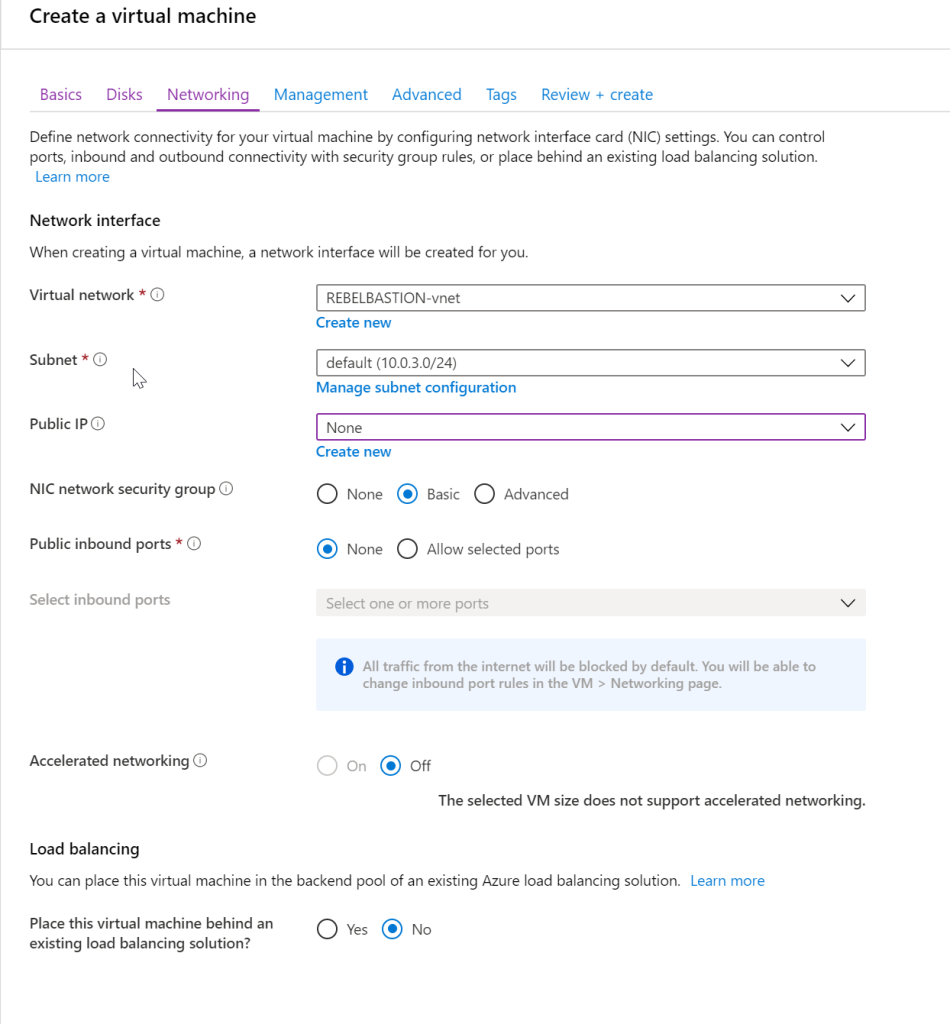Click Create new under Virtual network
950x1024 pixels.
click(353, 322)
